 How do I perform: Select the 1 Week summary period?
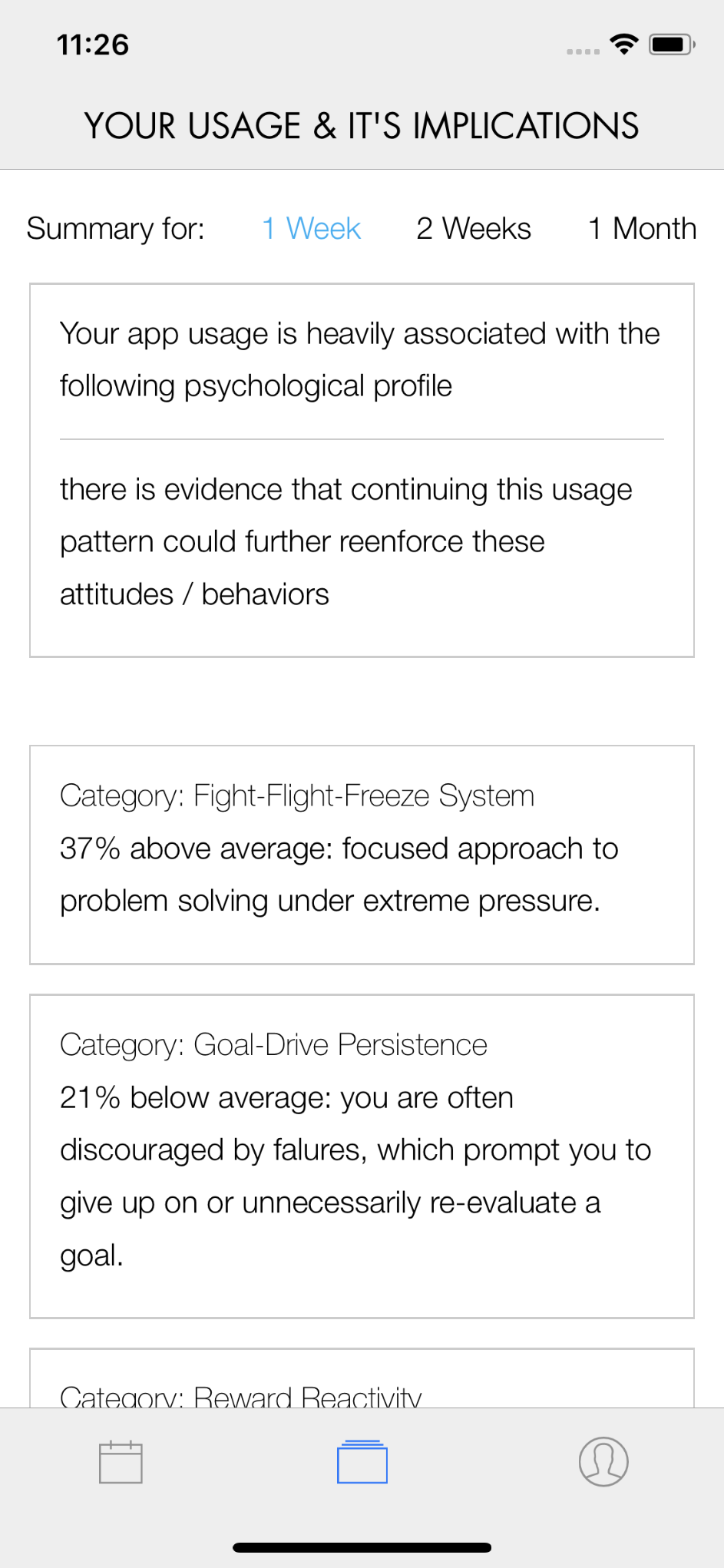click(311, 229)
